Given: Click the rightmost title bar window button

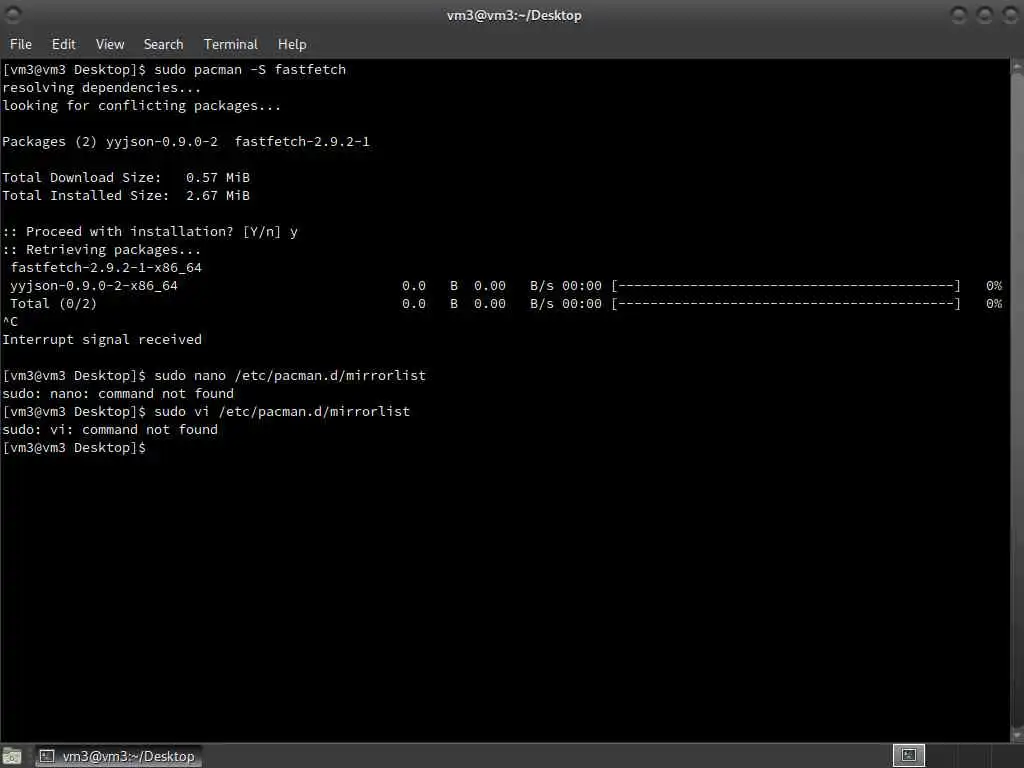Looking at the screenshot, I should coord(1010,14).
